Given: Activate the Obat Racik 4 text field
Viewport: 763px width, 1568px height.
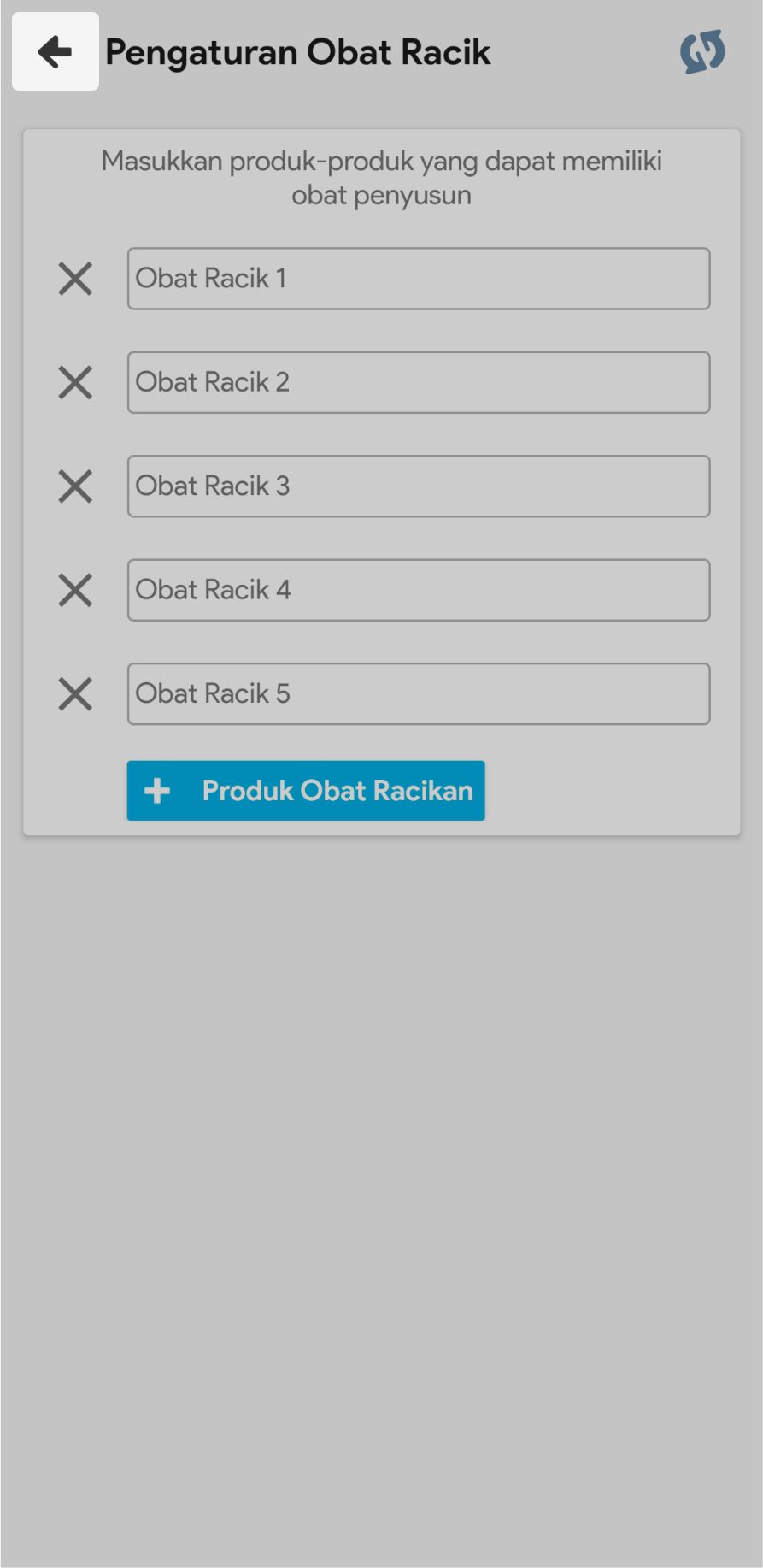Looking at the screenshot, I should tap(419, 590).
